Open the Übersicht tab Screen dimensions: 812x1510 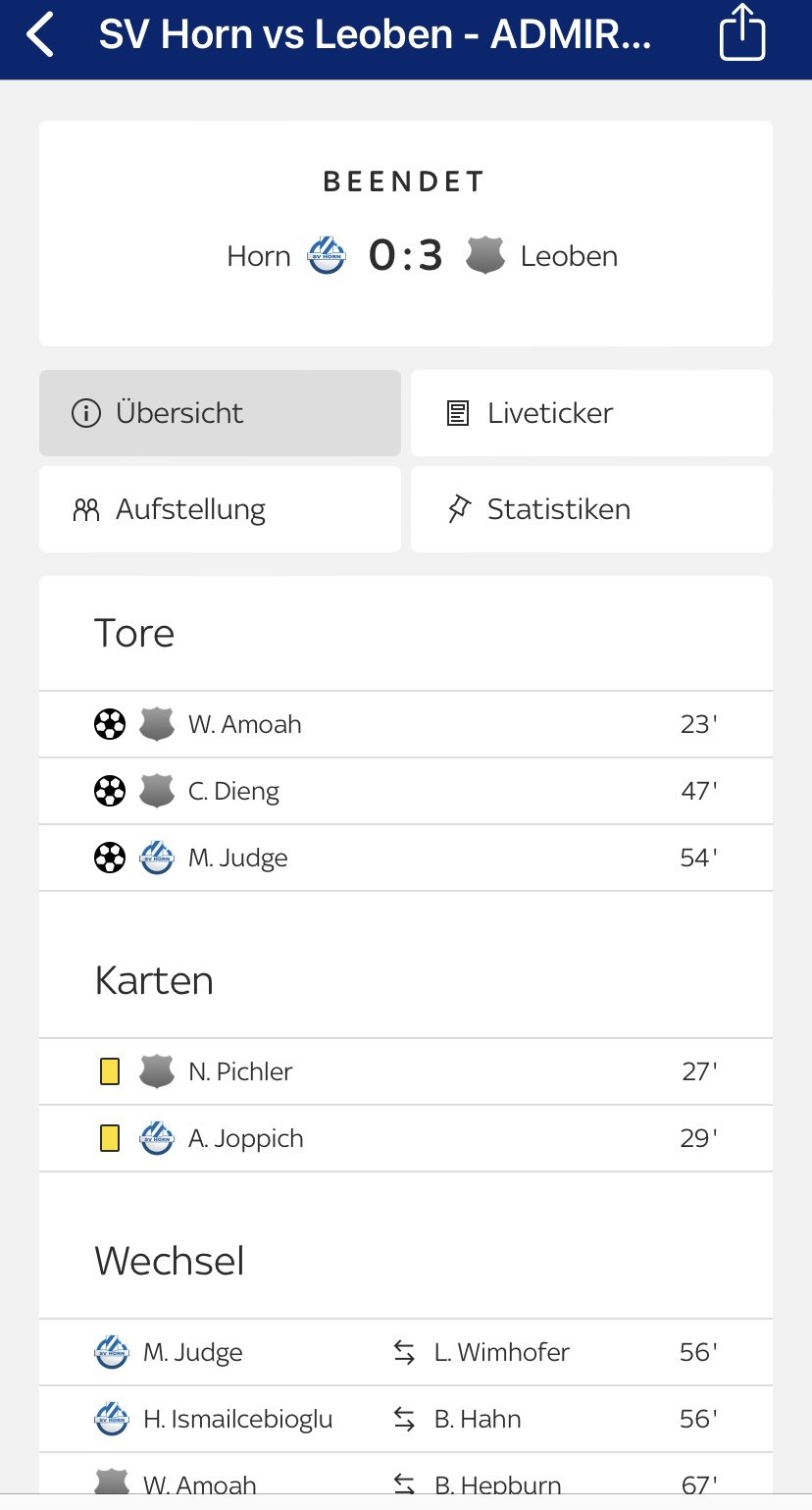tap(220, 413)
